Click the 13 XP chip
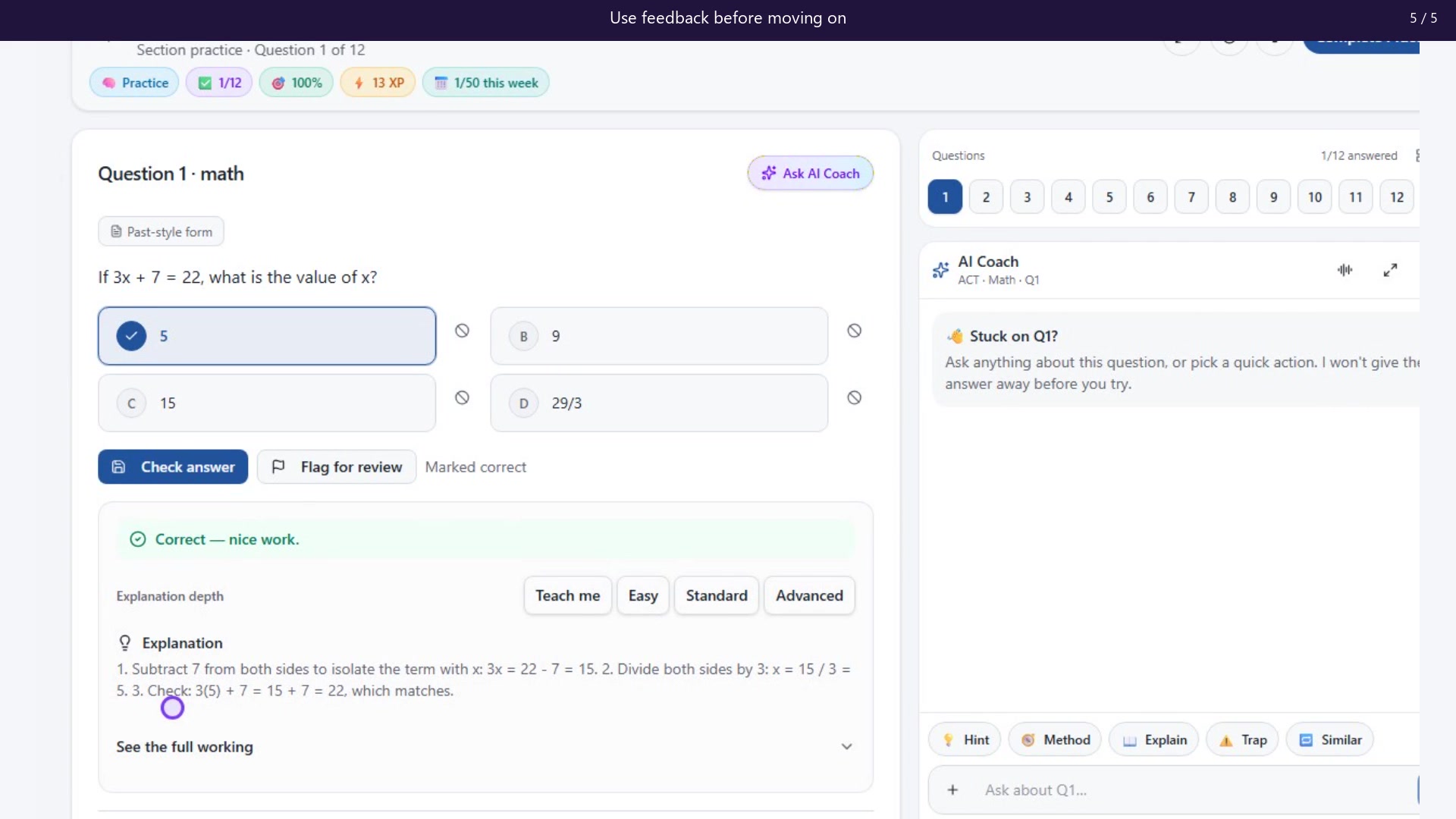The width and height of the screenshot is (1456, 819). [378, 83]
